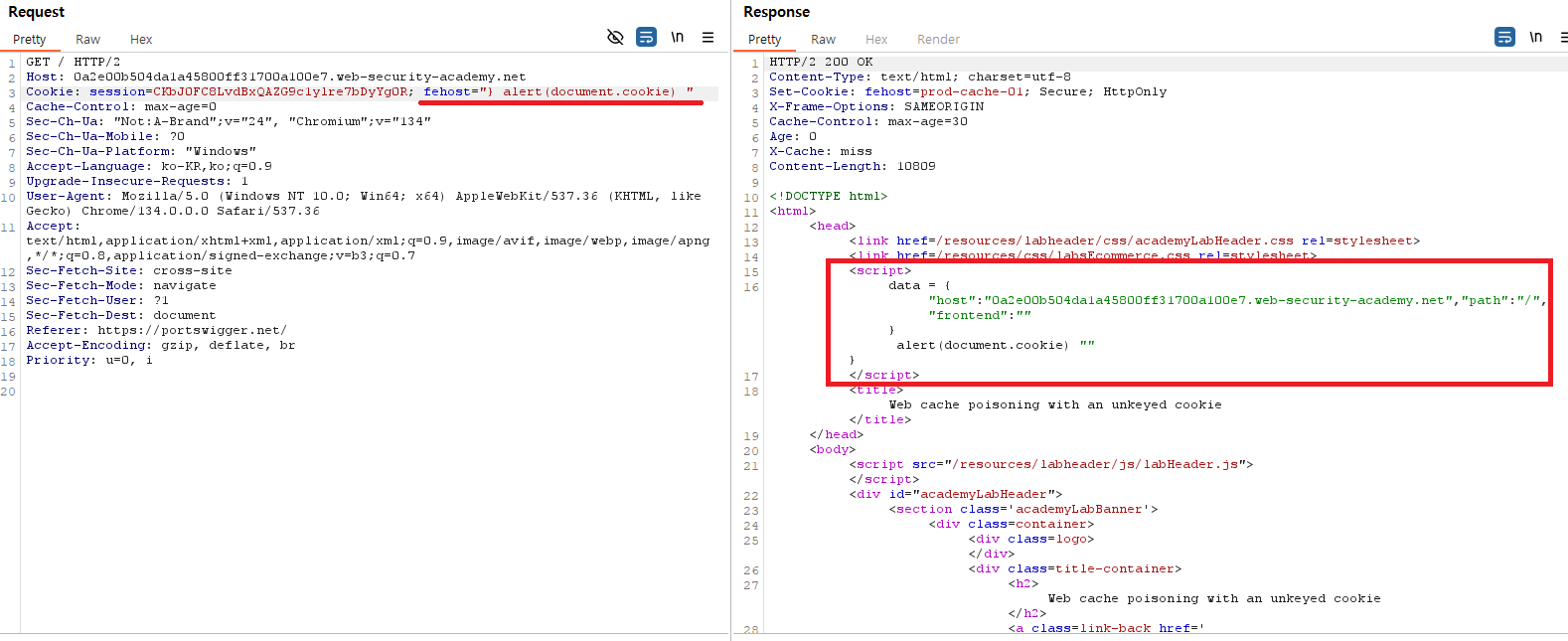Click the Referer portswigger.net header line
Image resolution: width=1568 pixels, height=641 pixels.
pos(157,330)
